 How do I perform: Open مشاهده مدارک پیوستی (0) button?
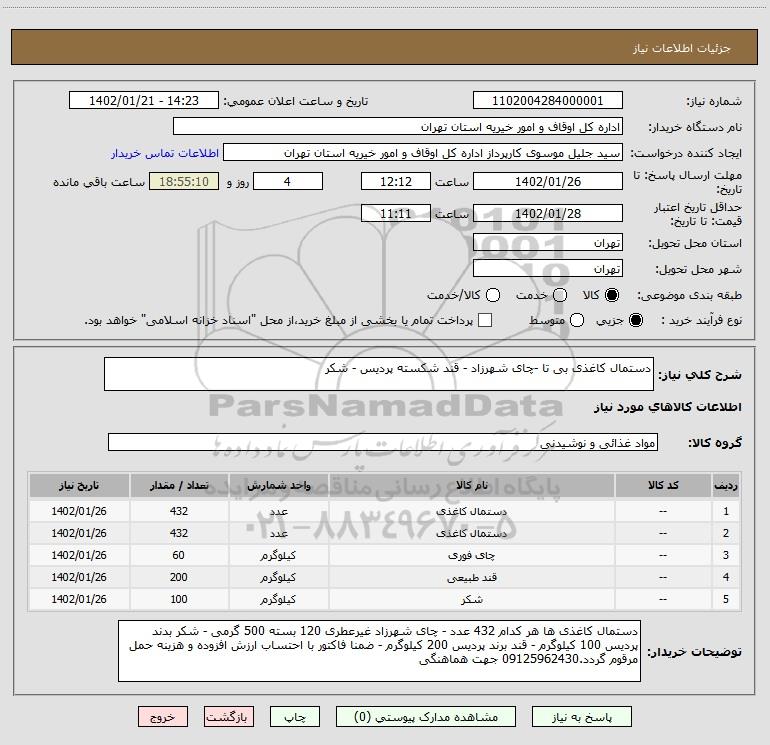point(426,717)
